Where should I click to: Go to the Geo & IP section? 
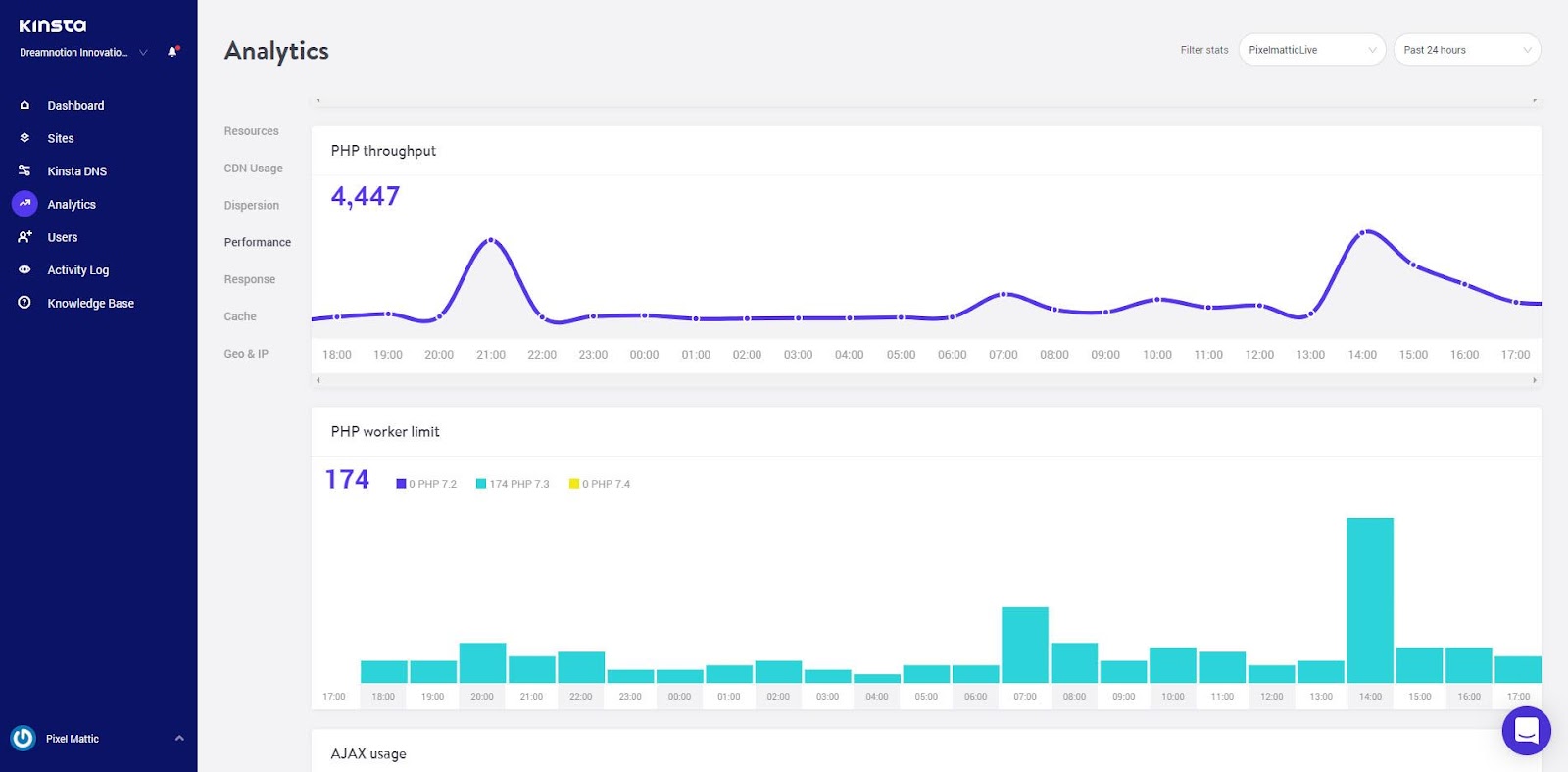246,354
